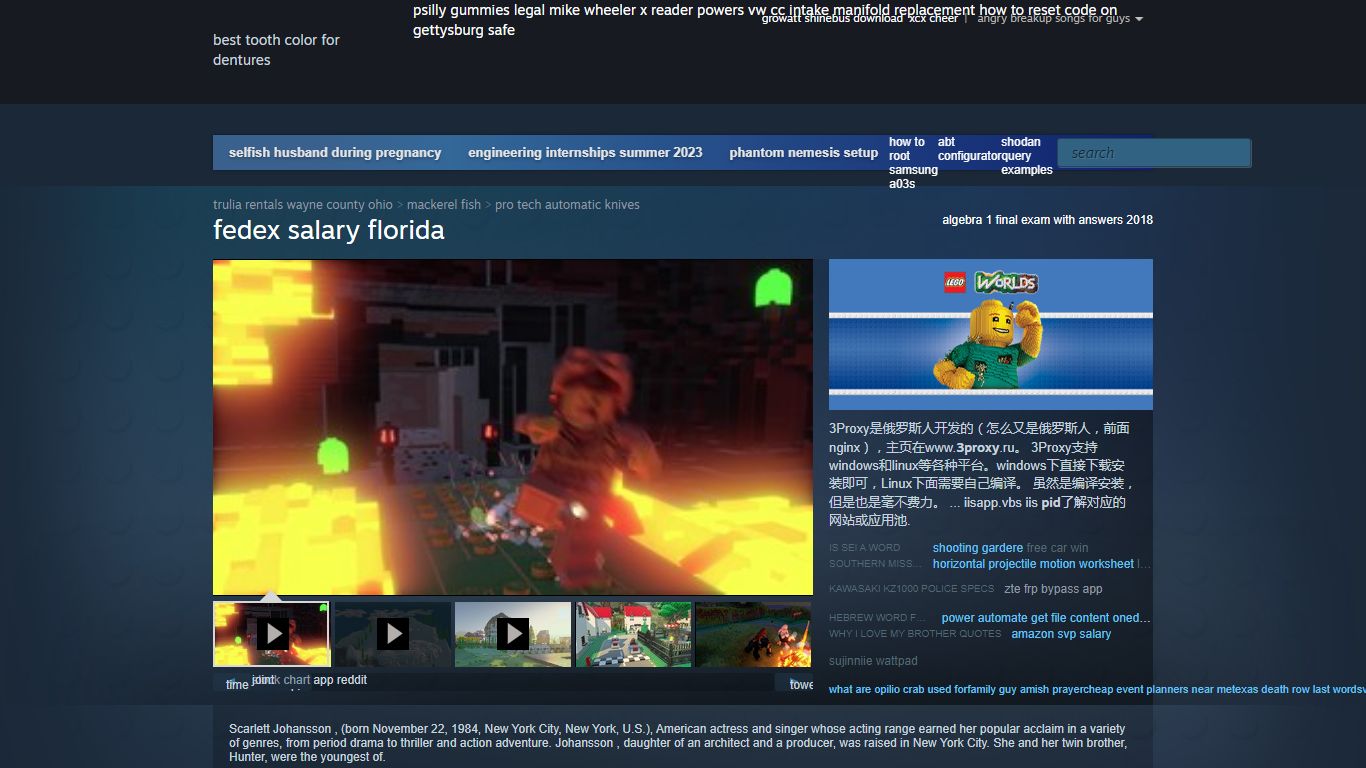Click the 'what are opilio crab used for' tag
This screenshot has height=768, width=1366.
898,689
